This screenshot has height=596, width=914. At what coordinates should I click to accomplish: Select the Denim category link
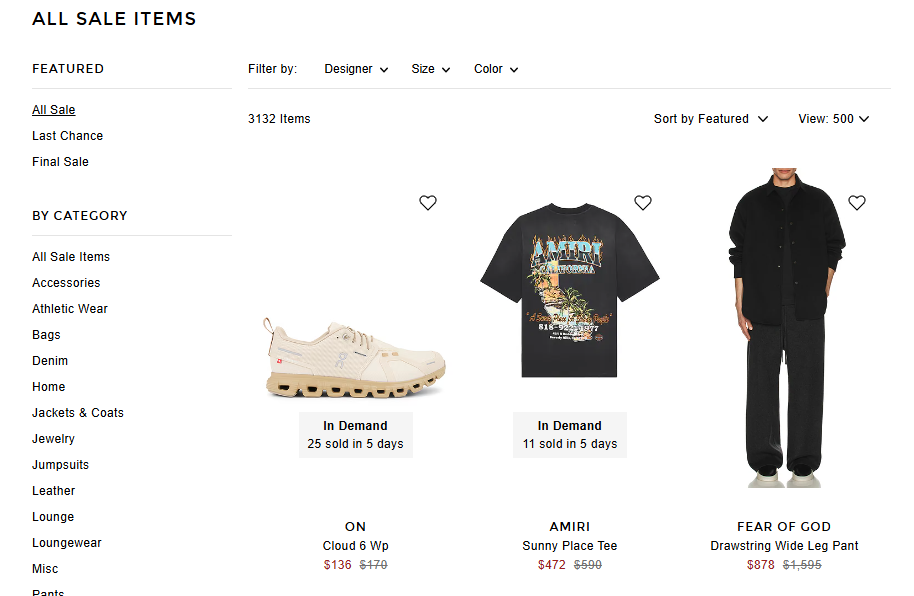point(50,361)
